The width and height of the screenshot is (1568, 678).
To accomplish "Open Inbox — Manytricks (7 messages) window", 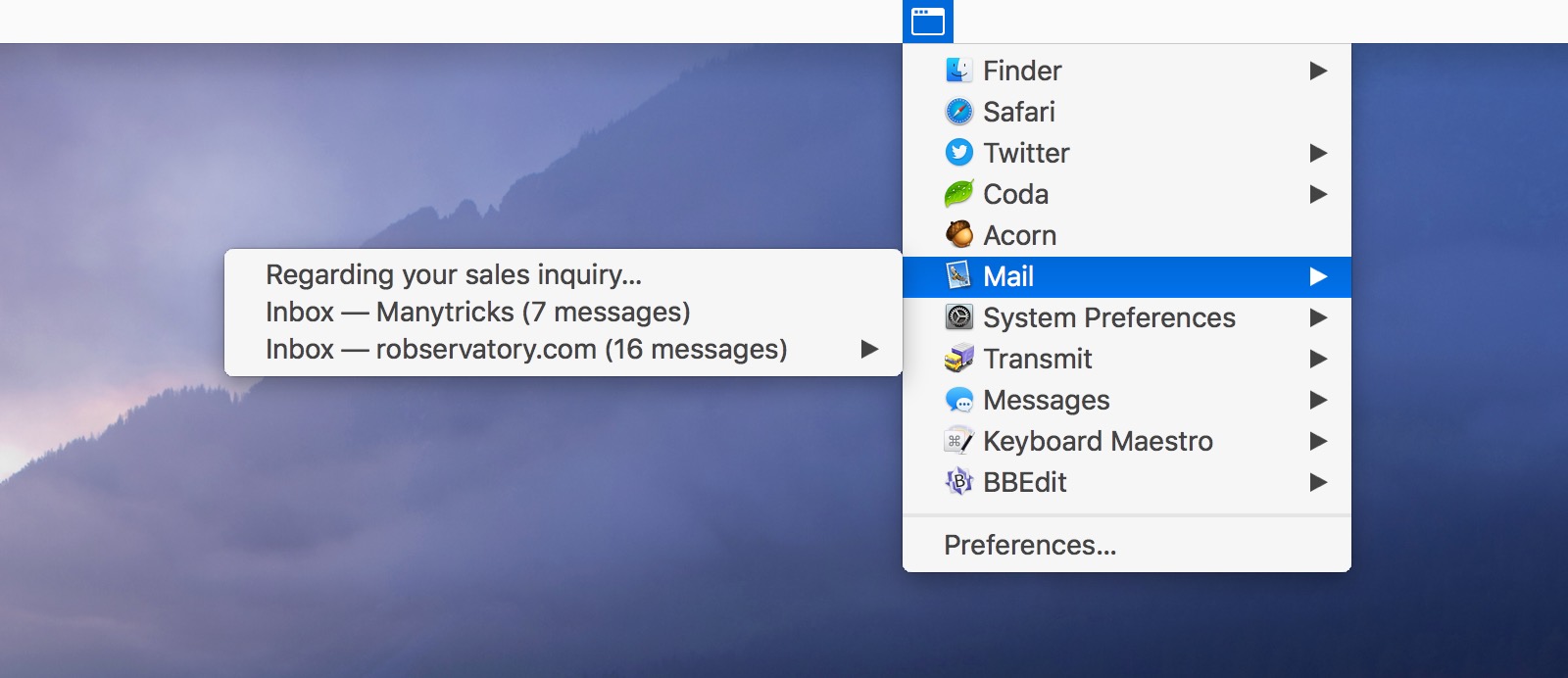I will [477, 312].
